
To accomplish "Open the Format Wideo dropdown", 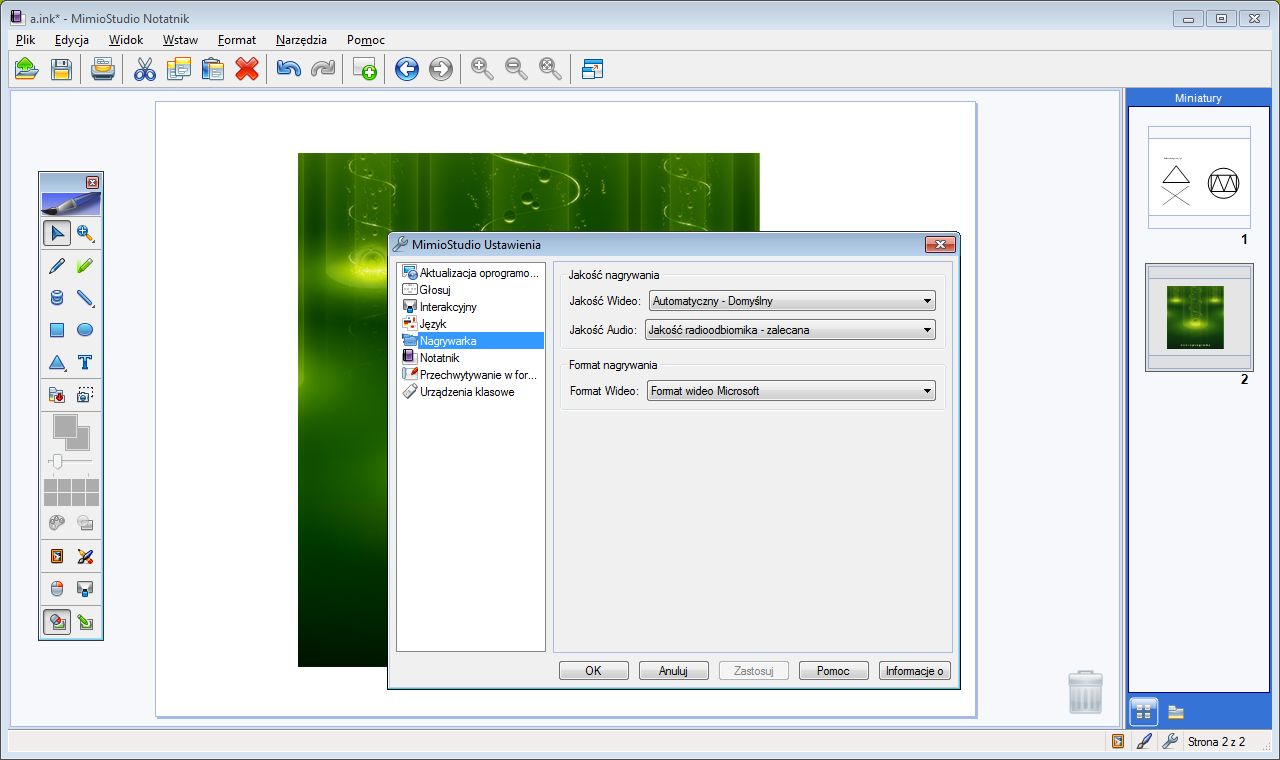I will point(791,391).
